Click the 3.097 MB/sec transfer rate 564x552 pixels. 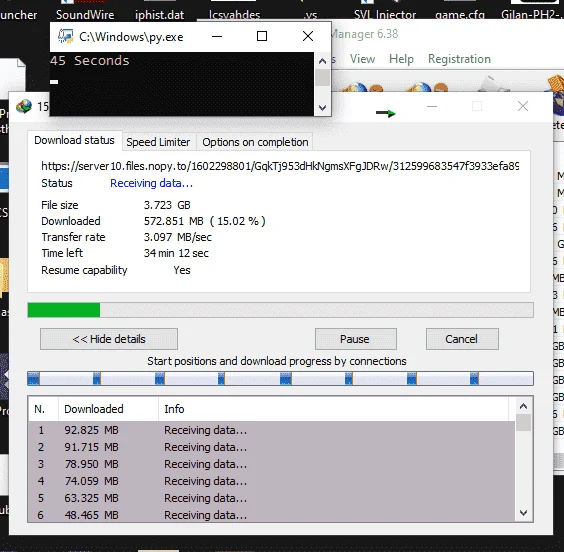coord(178,237)
